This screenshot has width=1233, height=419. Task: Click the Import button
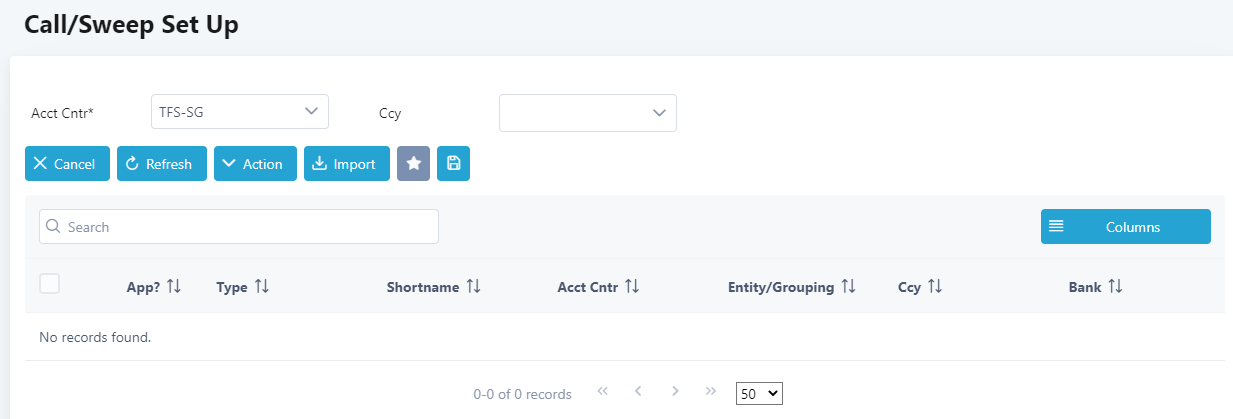[x=344, y=164]
